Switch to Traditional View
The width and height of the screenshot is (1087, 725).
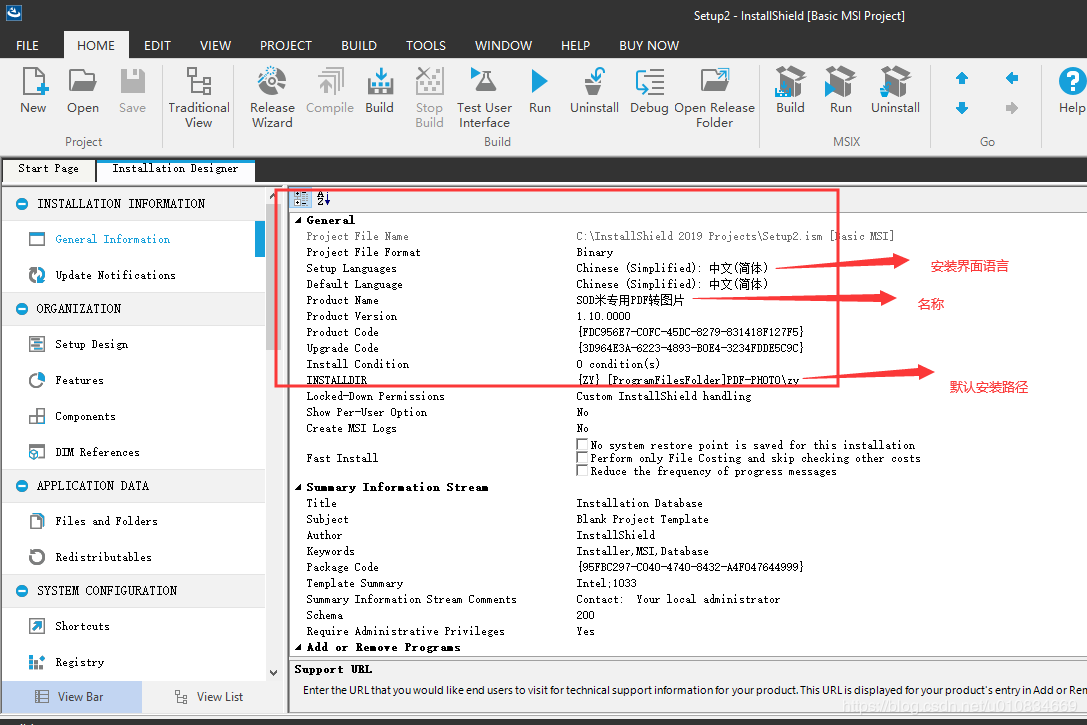199,97
